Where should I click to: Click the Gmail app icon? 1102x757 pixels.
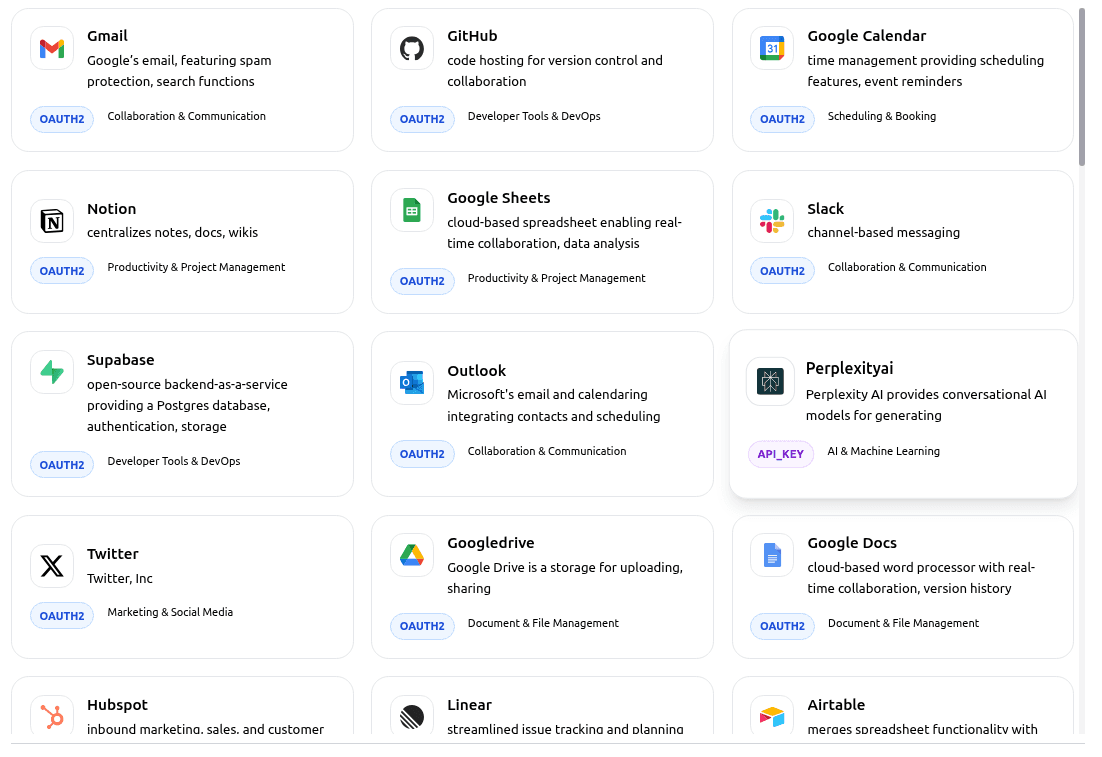pos(51,47)
